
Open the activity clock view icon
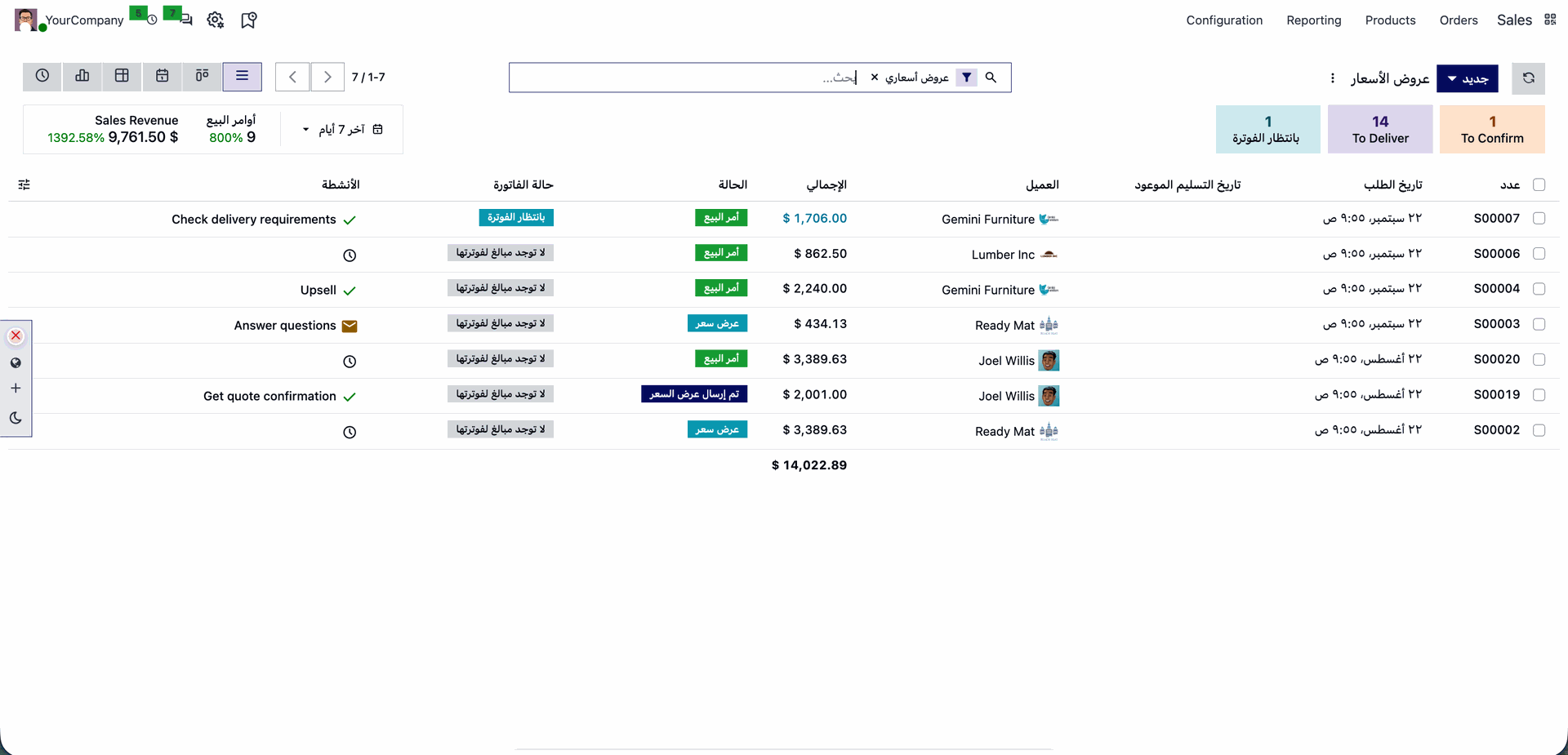pos(42,77)
